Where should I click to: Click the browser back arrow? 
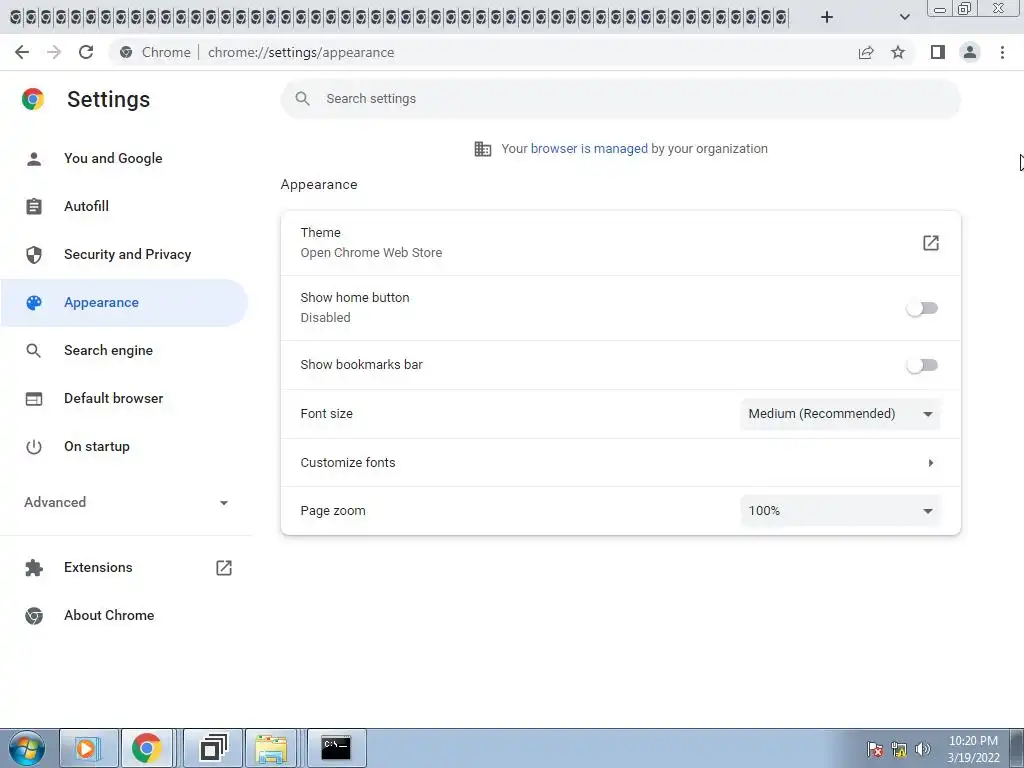tap(22, 52)
